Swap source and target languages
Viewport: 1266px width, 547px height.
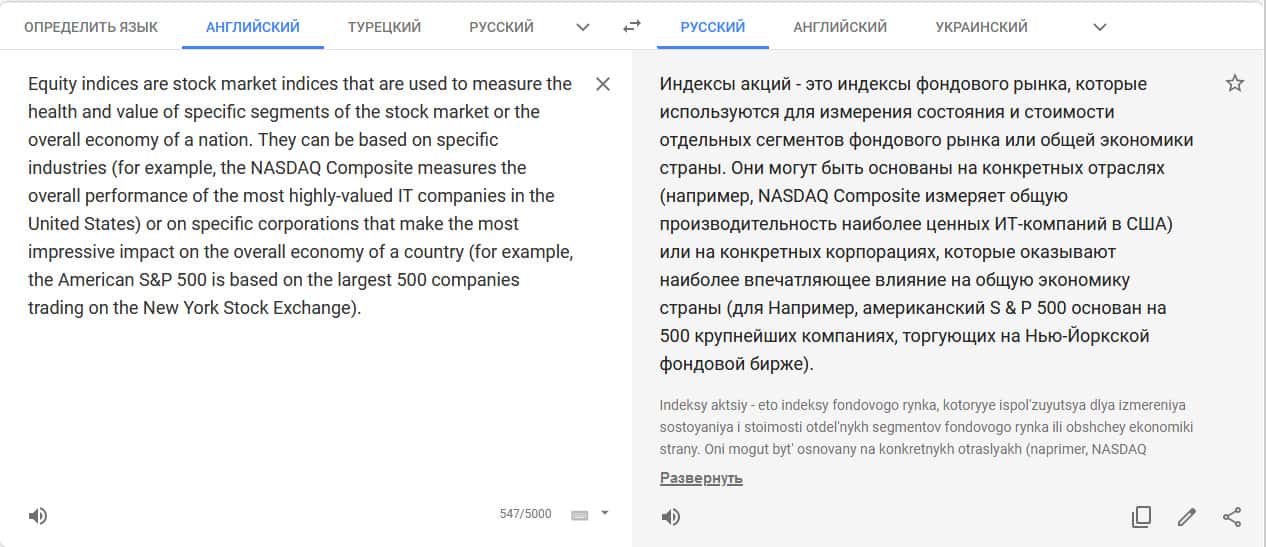coord(631,27)
